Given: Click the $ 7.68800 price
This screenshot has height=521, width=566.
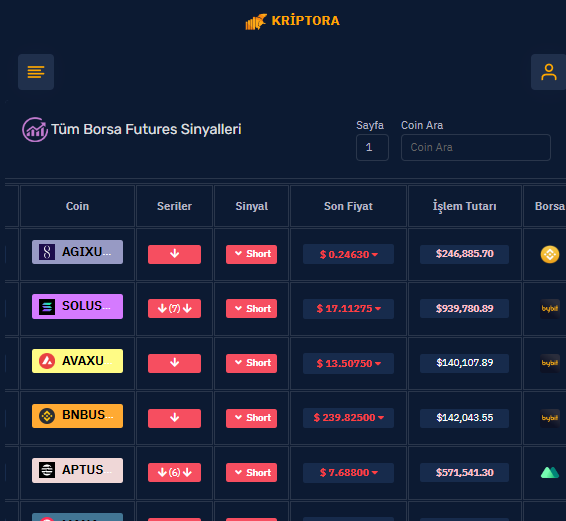Looking at the screenshot, I should [x=348, y=472].
